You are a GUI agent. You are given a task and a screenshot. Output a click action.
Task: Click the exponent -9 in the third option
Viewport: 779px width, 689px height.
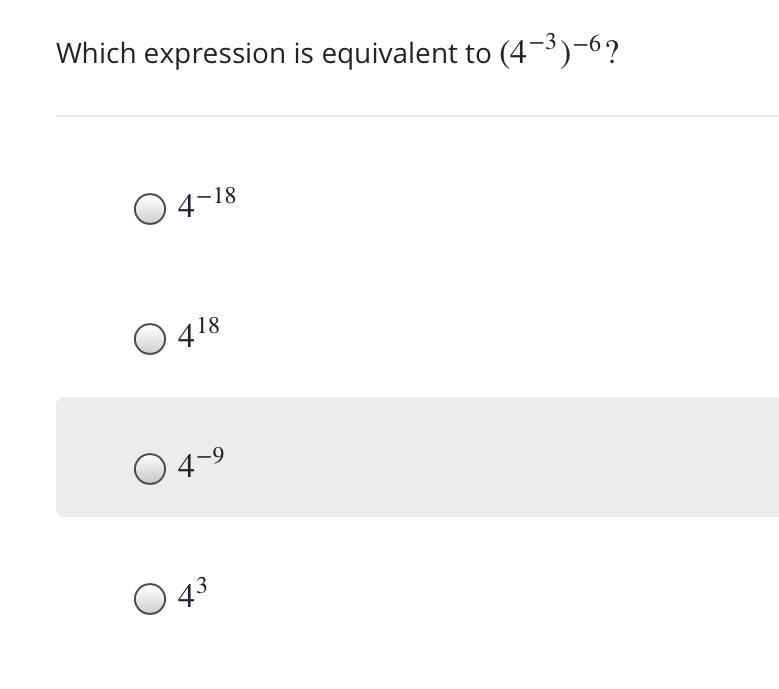pyautogui.click(x=210, y=456)
